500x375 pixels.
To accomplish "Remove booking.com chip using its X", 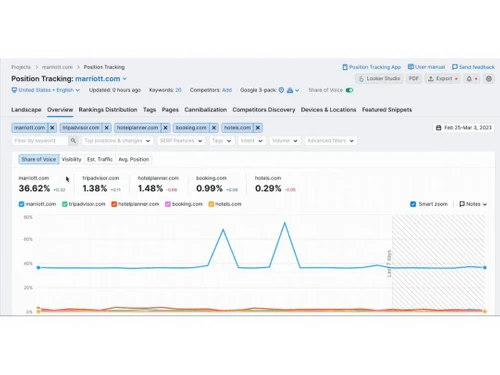I will click(214, 128).
